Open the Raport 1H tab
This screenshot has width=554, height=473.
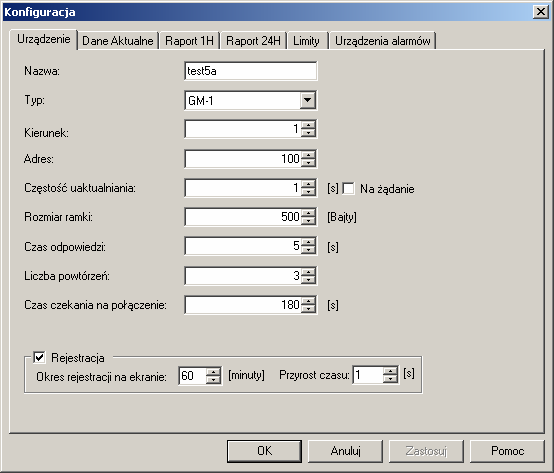tap(189, 41)
